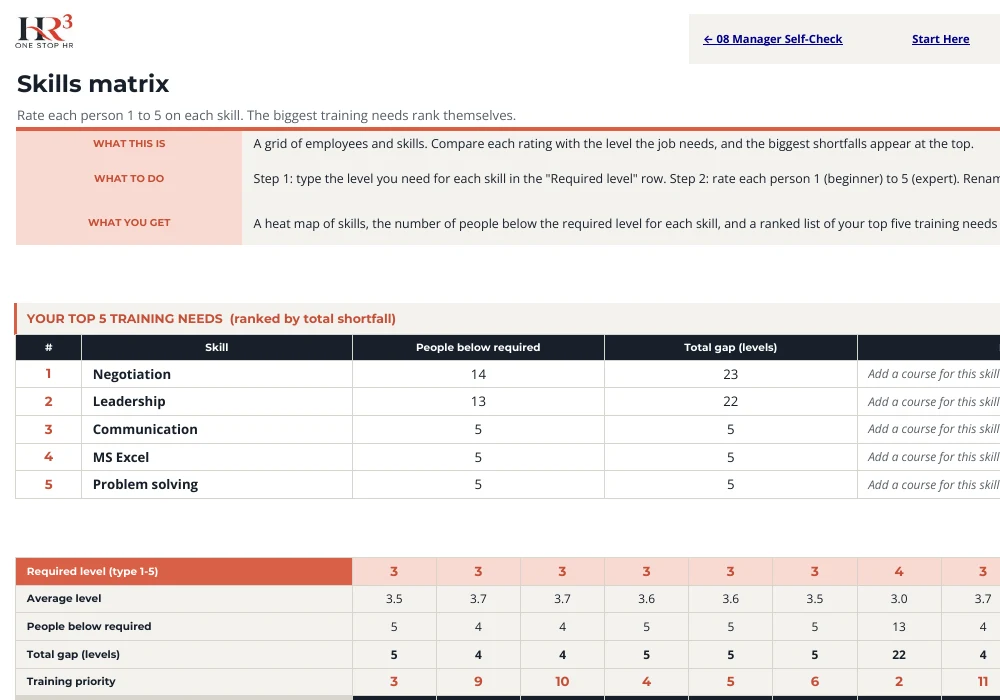Image resolution: width=1000 pixels, height=700 pixels.
Task: Select the Communication skill cell
Action: [x=217, y=430]
